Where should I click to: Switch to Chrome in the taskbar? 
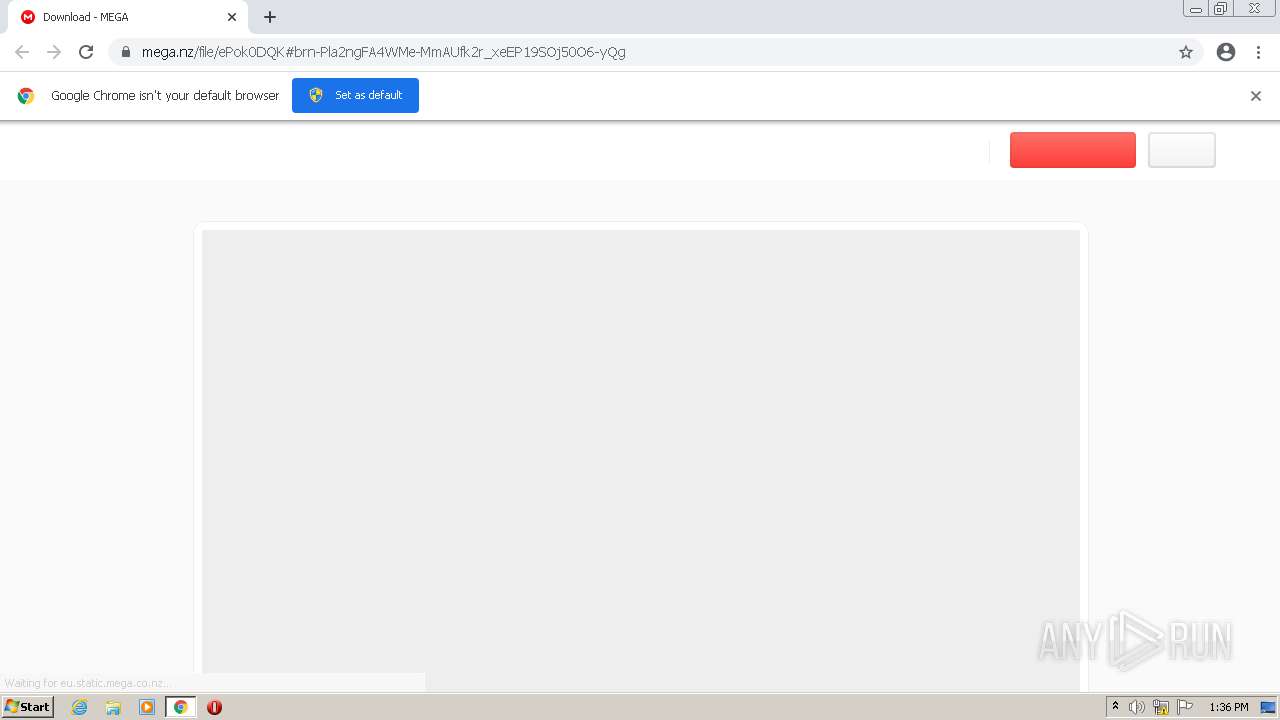181,707
